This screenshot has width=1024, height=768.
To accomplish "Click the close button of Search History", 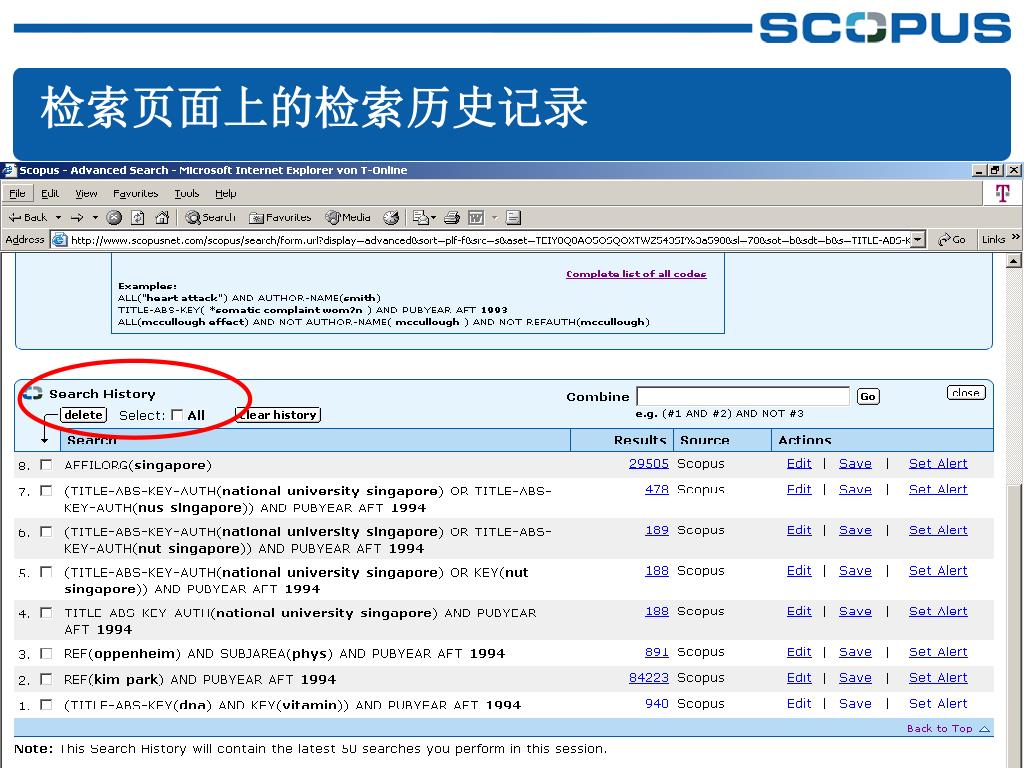I will pos(966,392).
